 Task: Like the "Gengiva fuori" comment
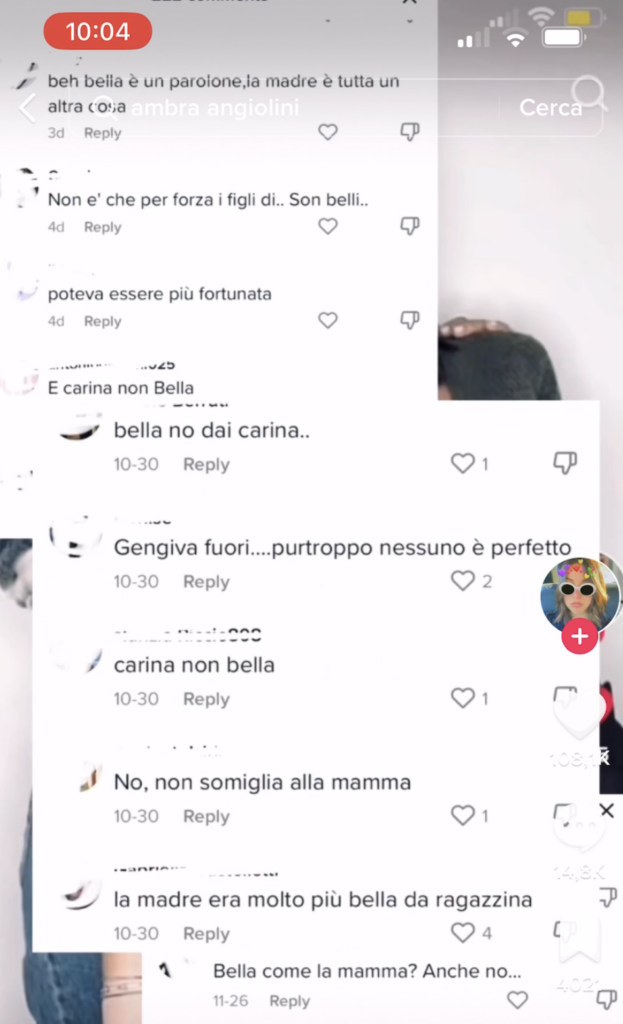[462, 581]
